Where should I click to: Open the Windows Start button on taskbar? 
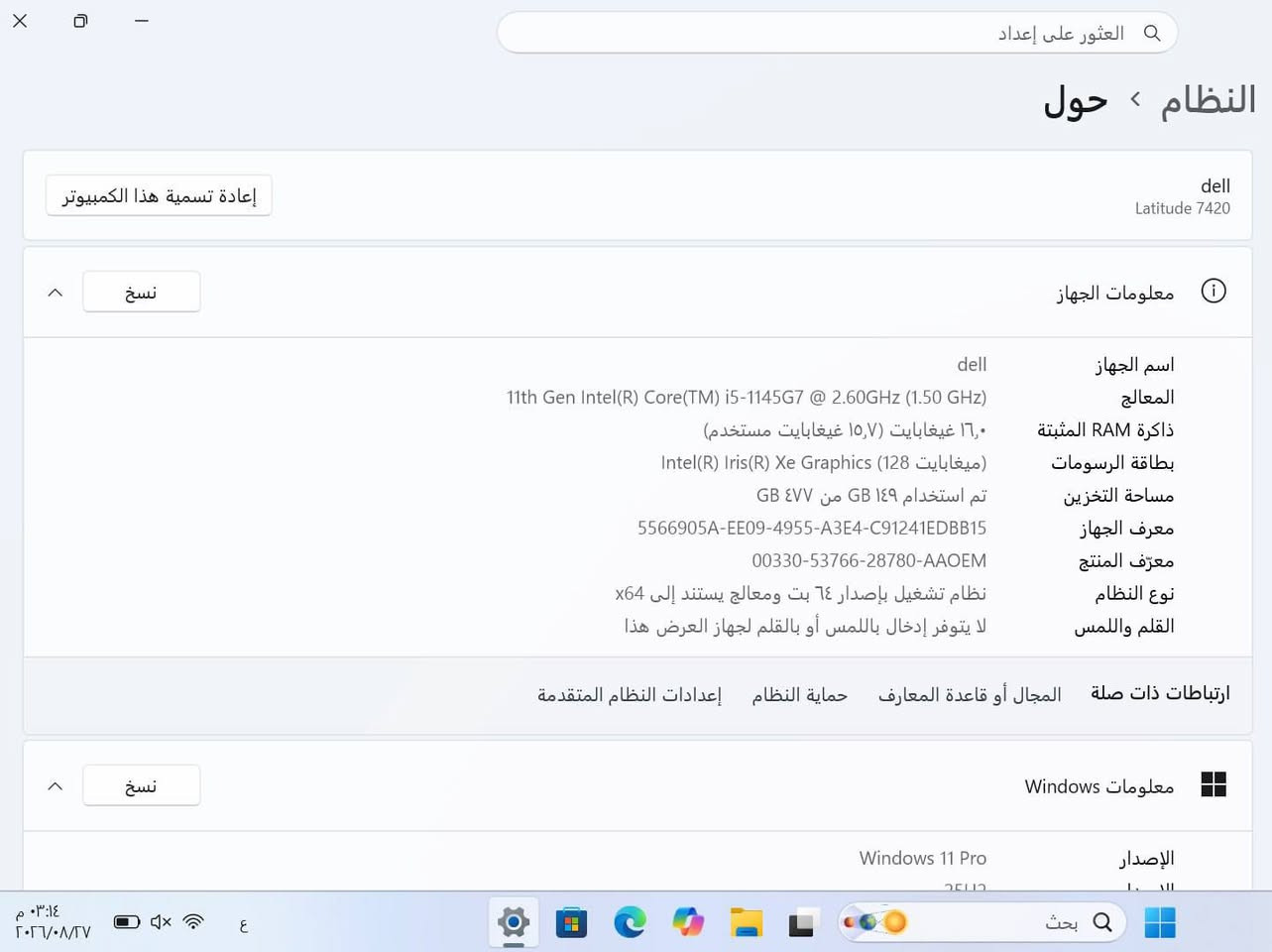click(1159, 922)
